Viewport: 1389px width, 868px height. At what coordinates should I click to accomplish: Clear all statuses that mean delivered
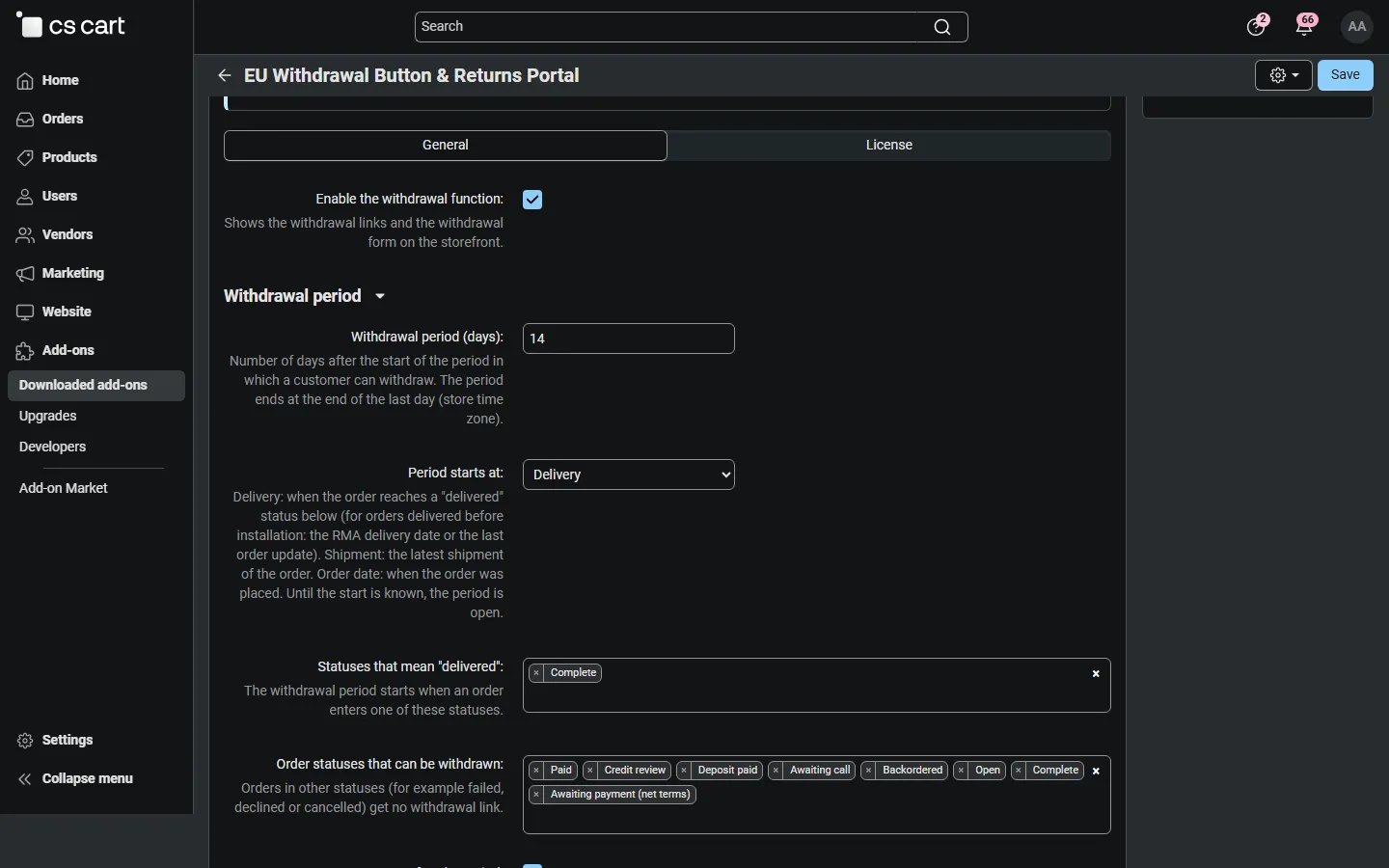1096,674
